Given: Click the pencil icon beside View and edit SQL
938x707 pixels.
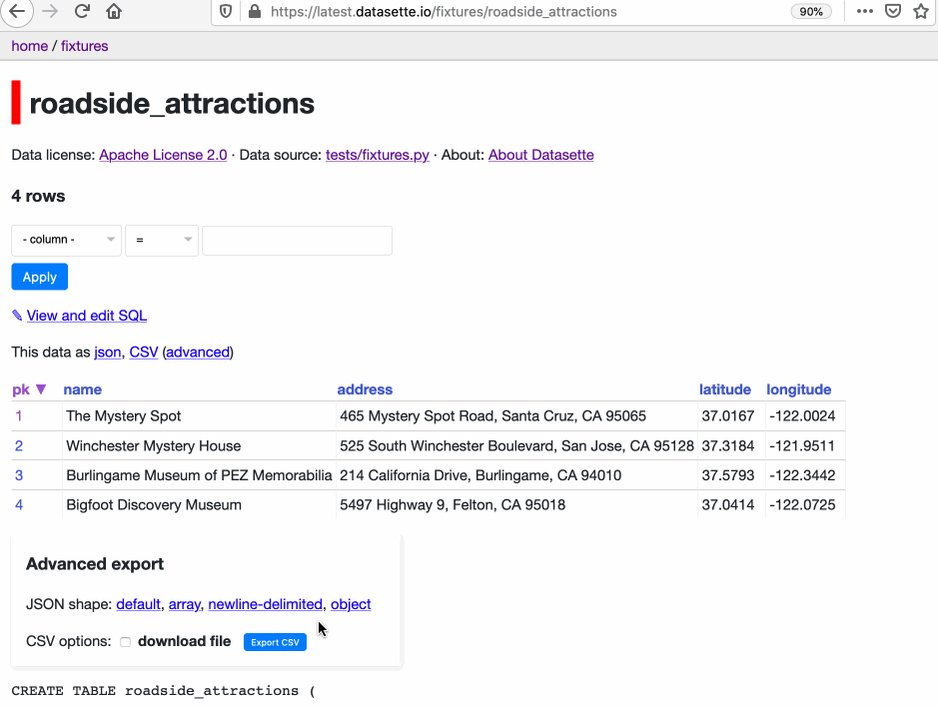Looking at the screenshot, I should (17, 315).
